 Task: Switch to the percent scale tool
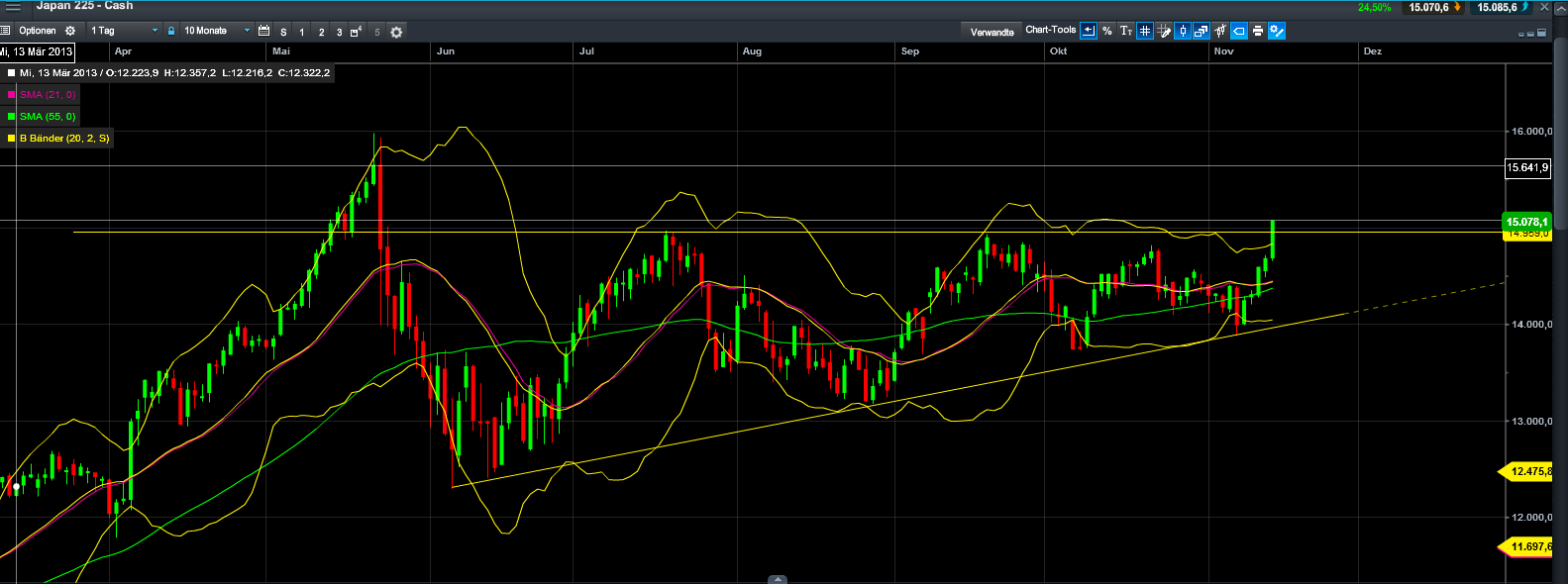[x=1107, y=31]
